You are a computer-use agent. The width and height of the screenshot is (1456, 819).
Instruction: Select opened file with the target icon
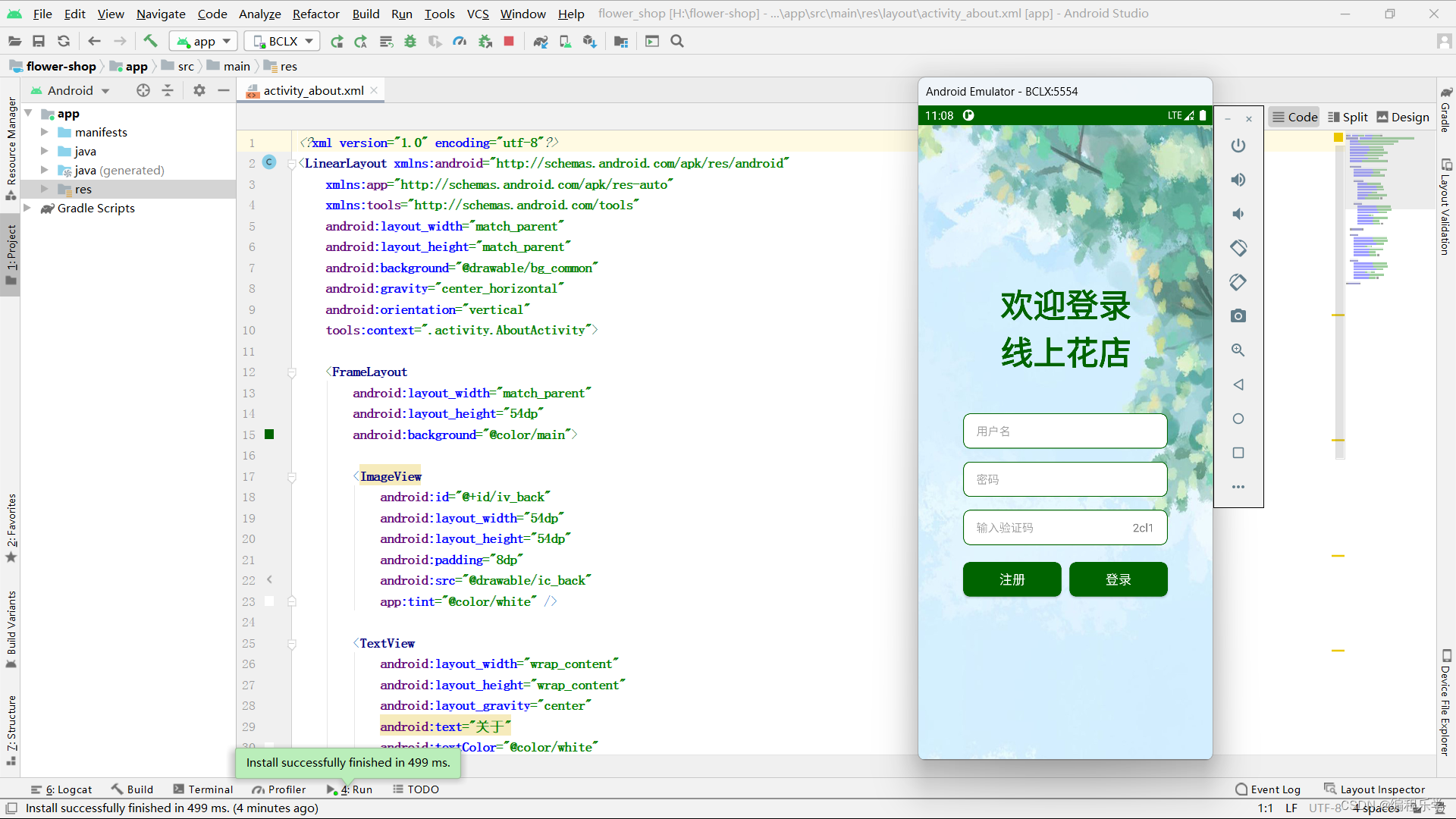143,90
